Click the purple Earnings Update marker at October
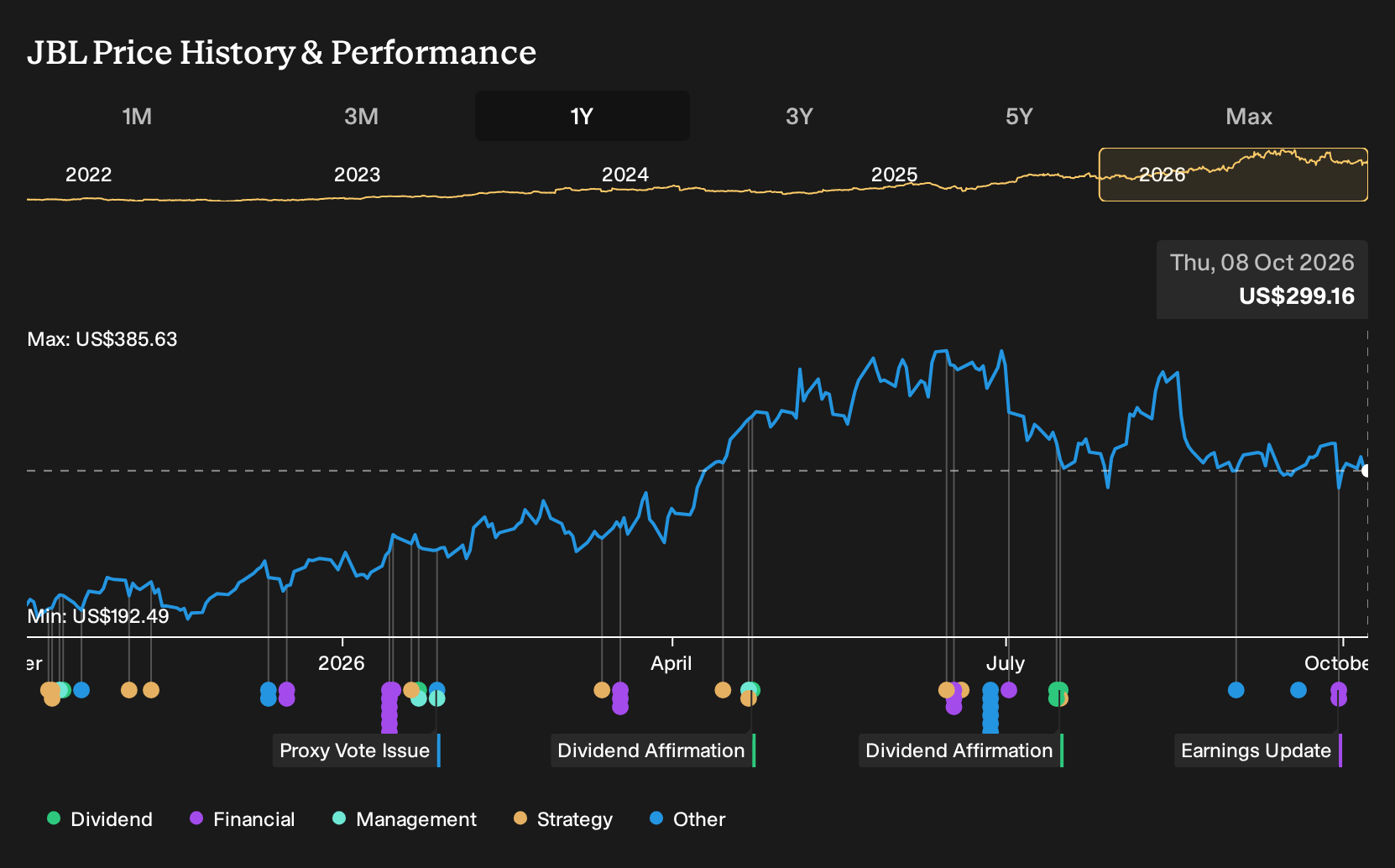Screen dimensions: 1395x868 1338,694
